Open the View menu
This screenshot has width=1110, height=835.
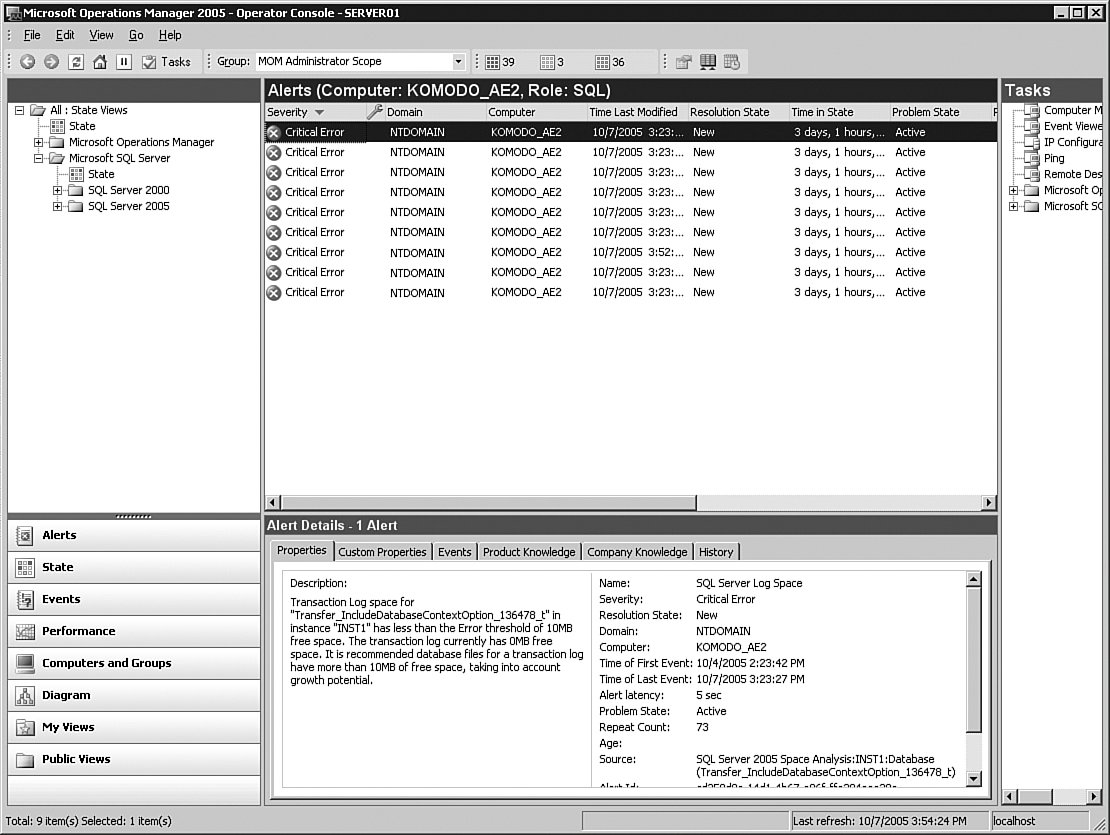(x=101, y=35)
